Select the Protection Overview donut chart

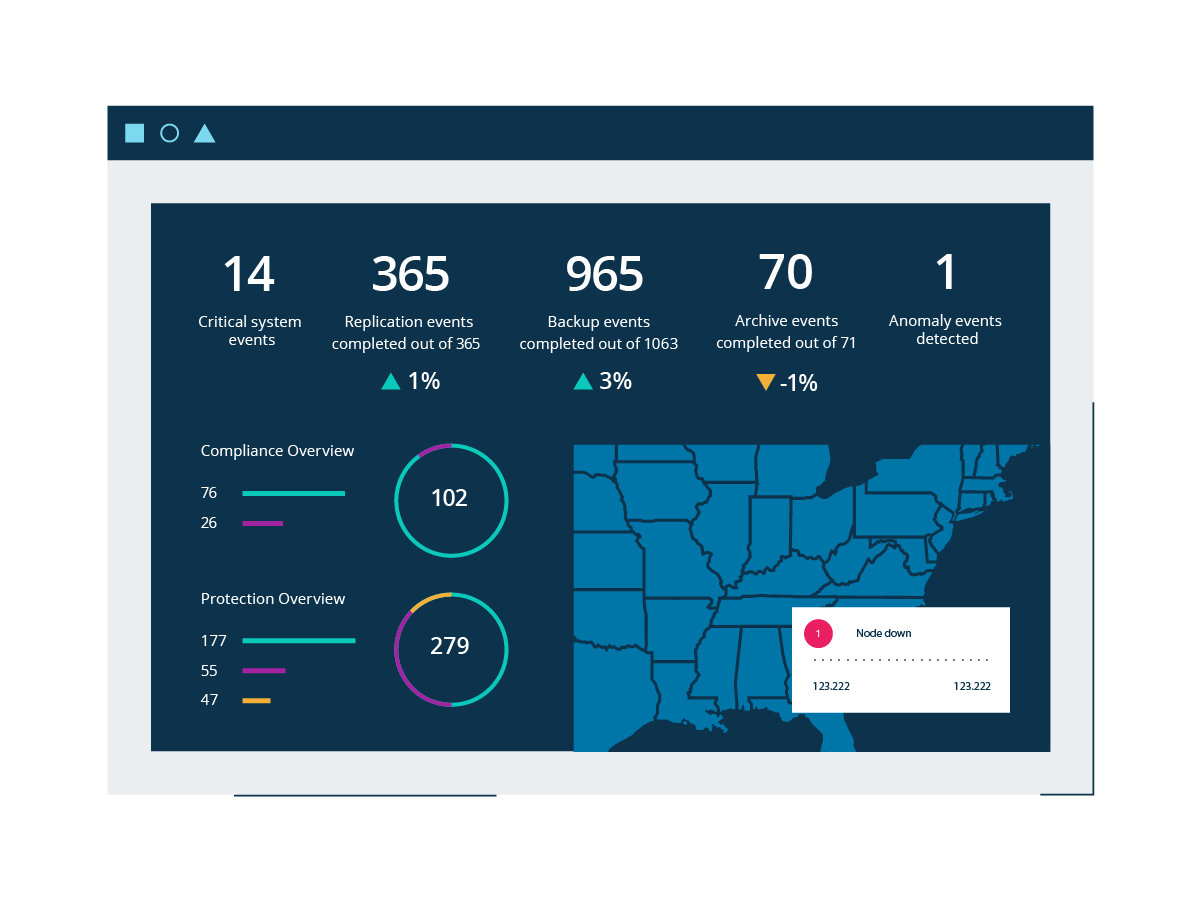[x=451, y=648]
